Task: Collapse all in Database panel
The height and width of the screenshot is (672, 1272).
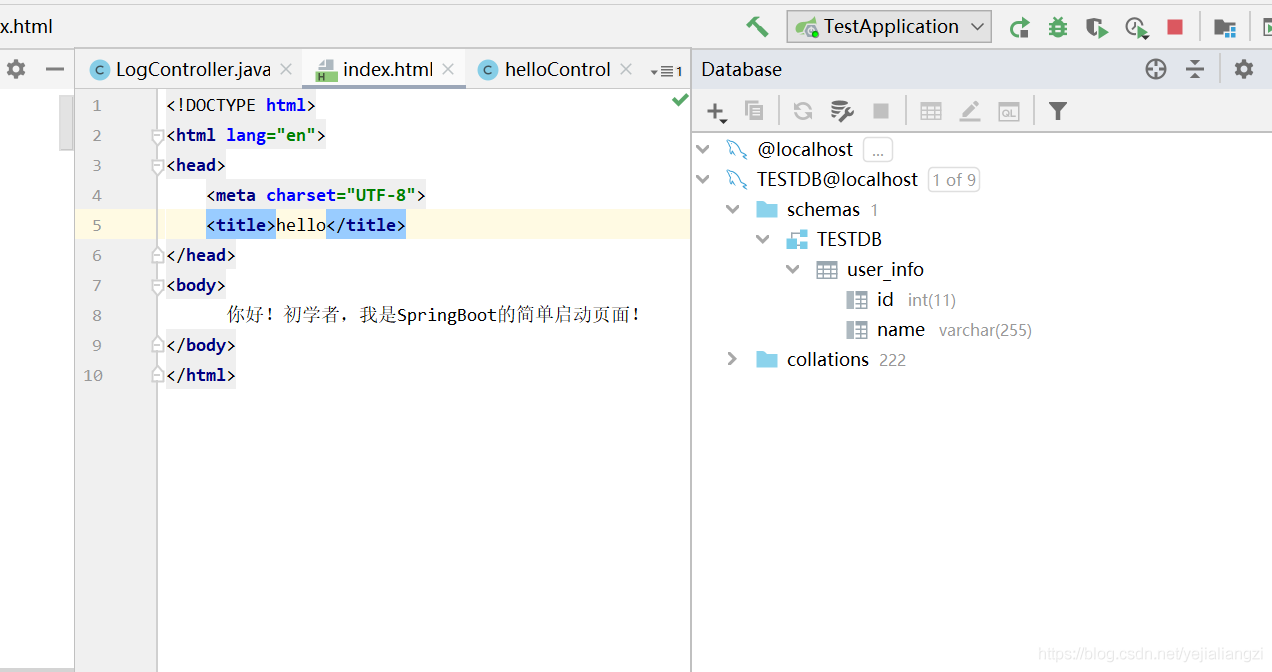Action: (1195, 69)
